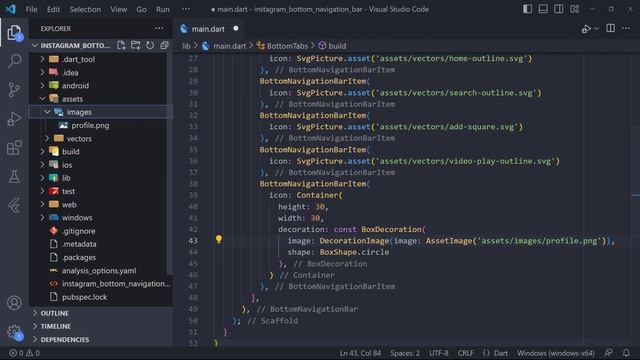Change line ending via CRLF
Screen dimensions: 640x360
coord(466,353)
